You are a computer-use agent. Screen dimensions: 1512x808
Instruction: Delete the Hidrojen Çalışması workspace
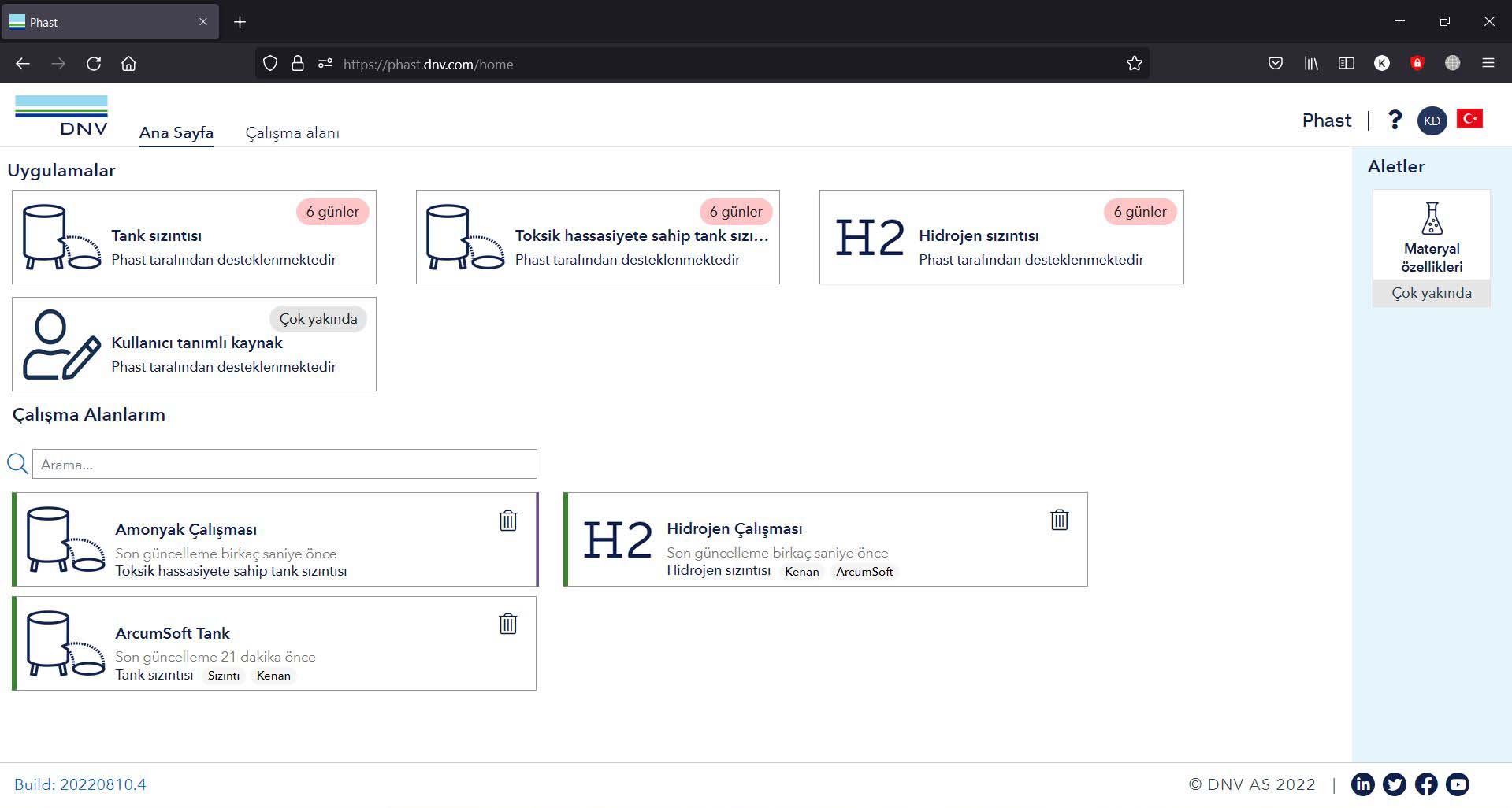tap(1060, 520)
